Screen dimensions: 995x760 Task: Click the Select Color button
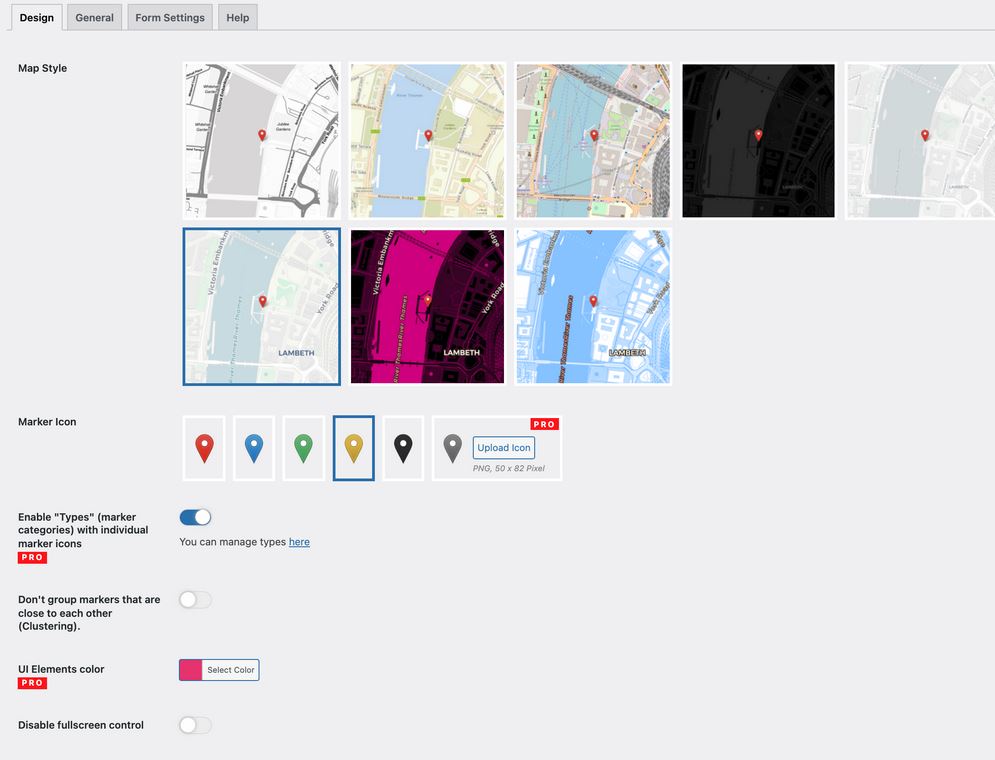(230, 670)
